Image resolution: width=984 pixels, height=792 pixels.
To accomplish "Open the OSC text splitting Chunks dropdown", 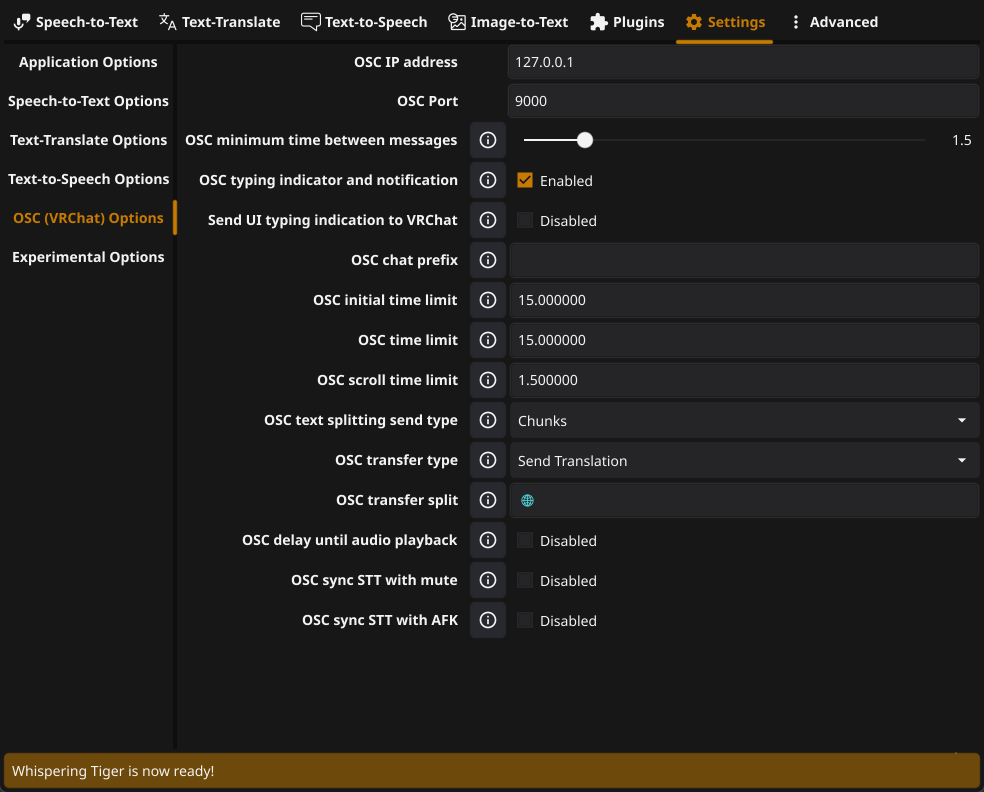I will [x=743, y=420].
